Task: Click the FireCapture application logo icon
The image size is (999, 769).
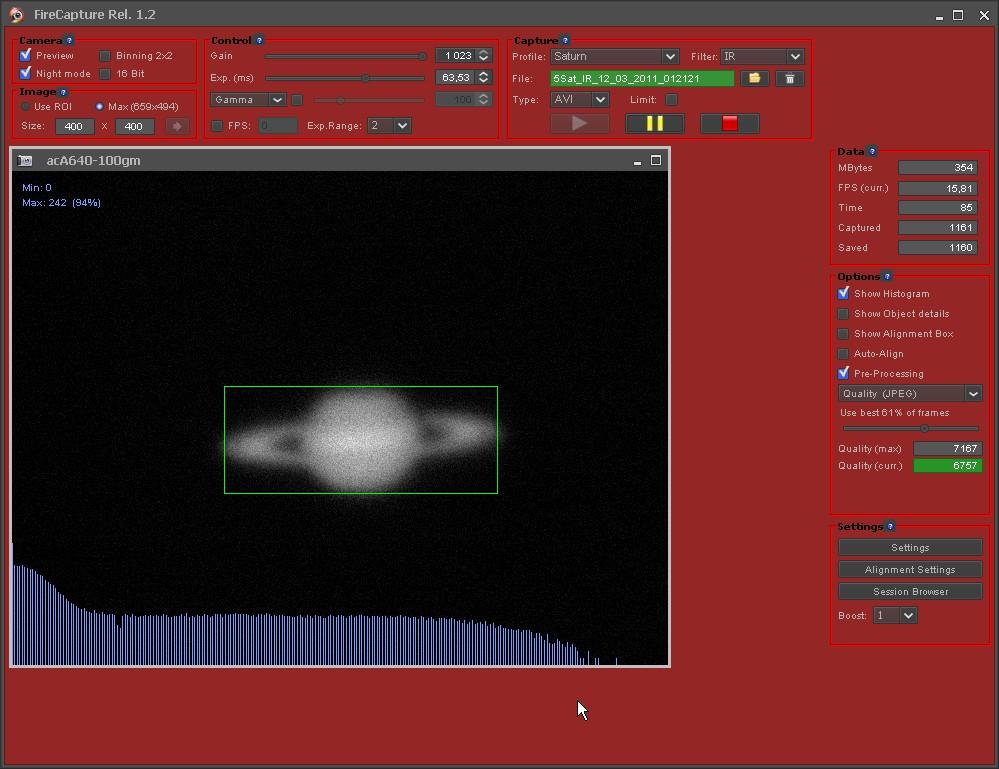Action: click(x=16, y=15)
